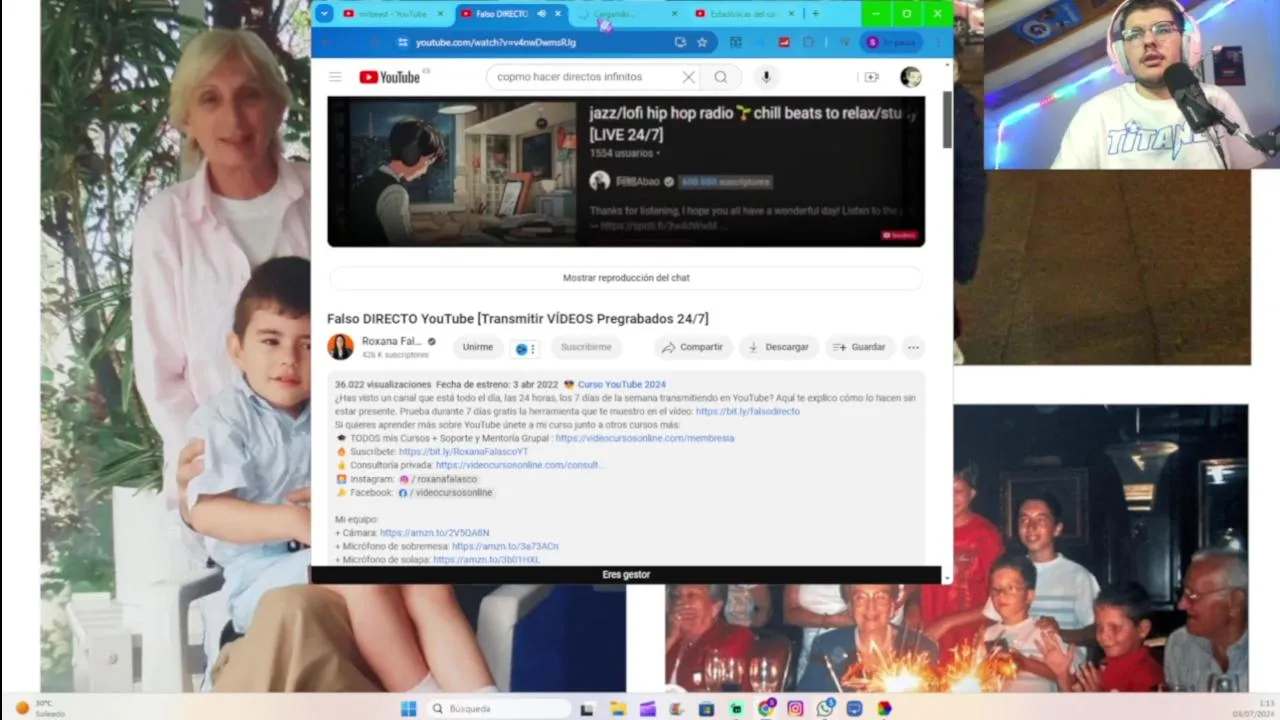The height and width of the screenshot is (720, 1280).
Task: Click the Roxana Fal... channel name
Action: [391, 341]
